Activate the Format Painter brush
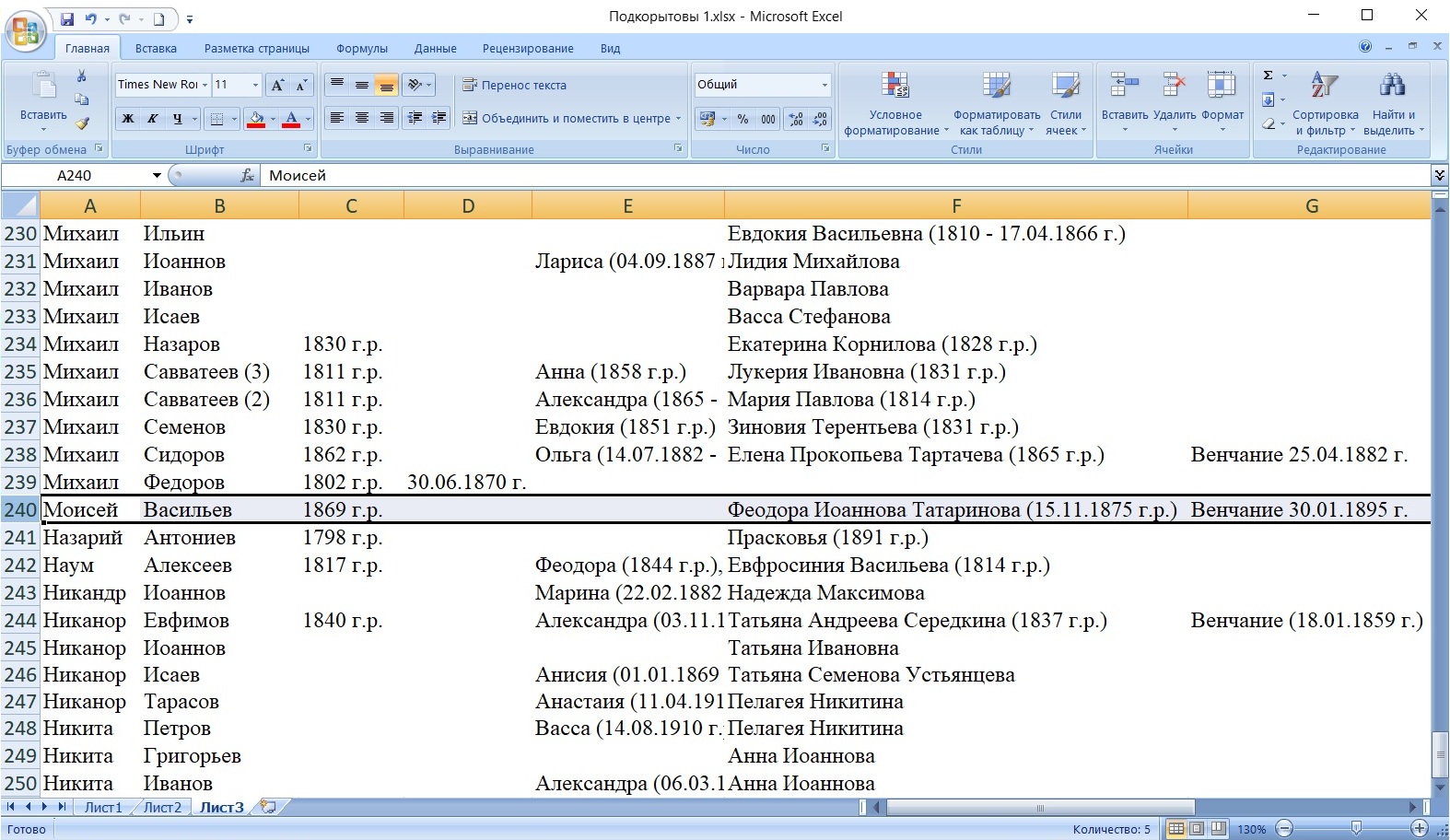Viewport: 1450px width, 840px height. tap(82, 122)
